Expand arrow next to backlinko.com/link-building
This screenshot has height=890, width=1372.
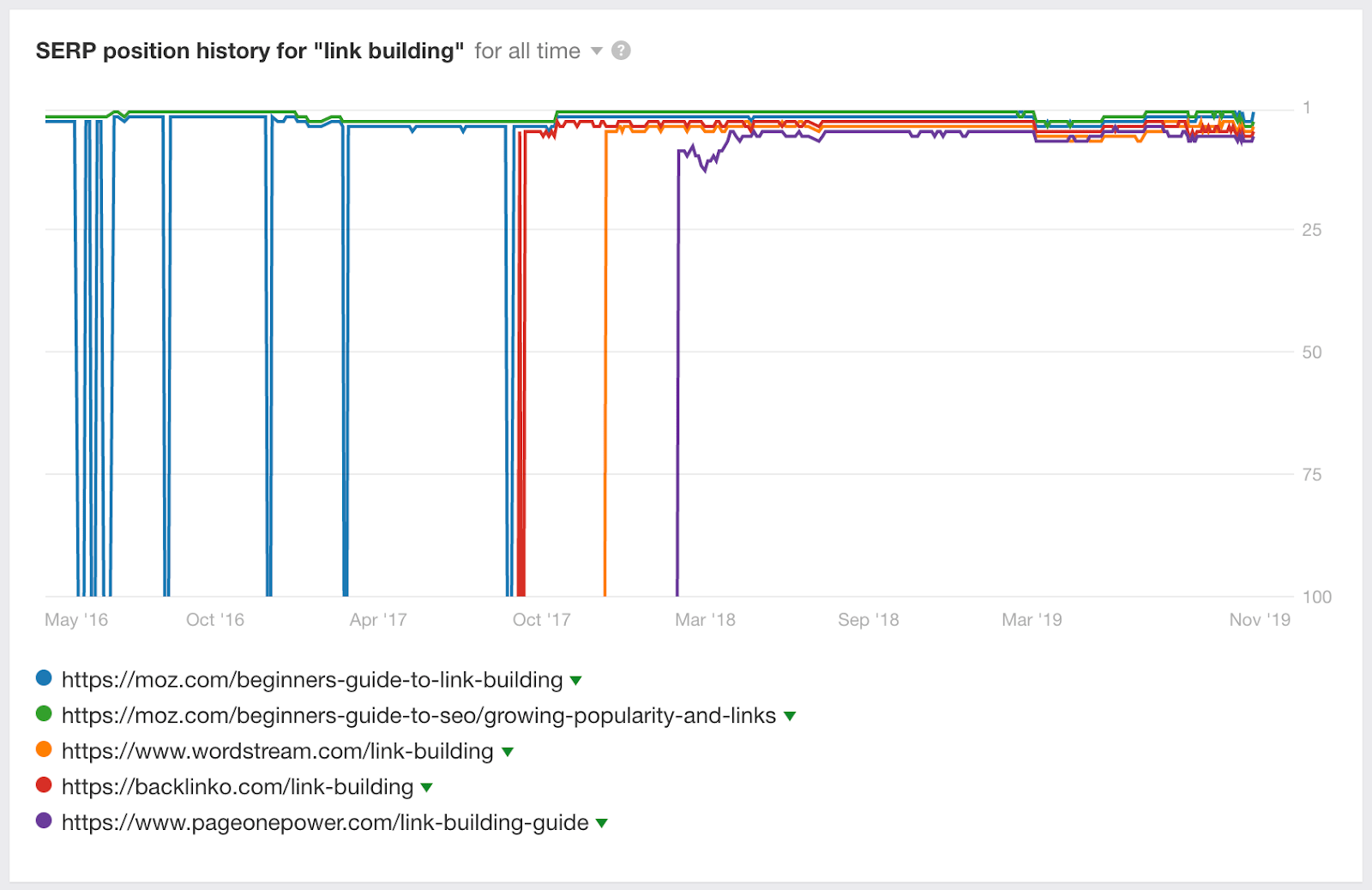click(427, 788)
